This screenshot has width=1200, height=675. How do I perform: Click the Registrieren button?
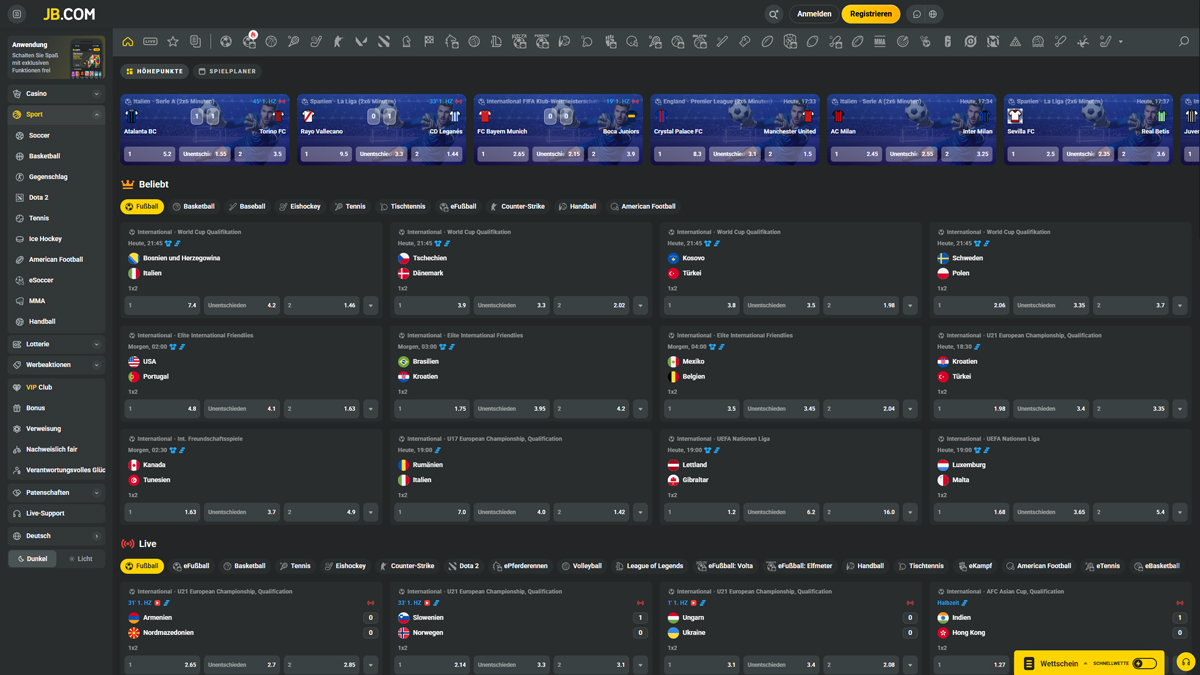(871, 14)
